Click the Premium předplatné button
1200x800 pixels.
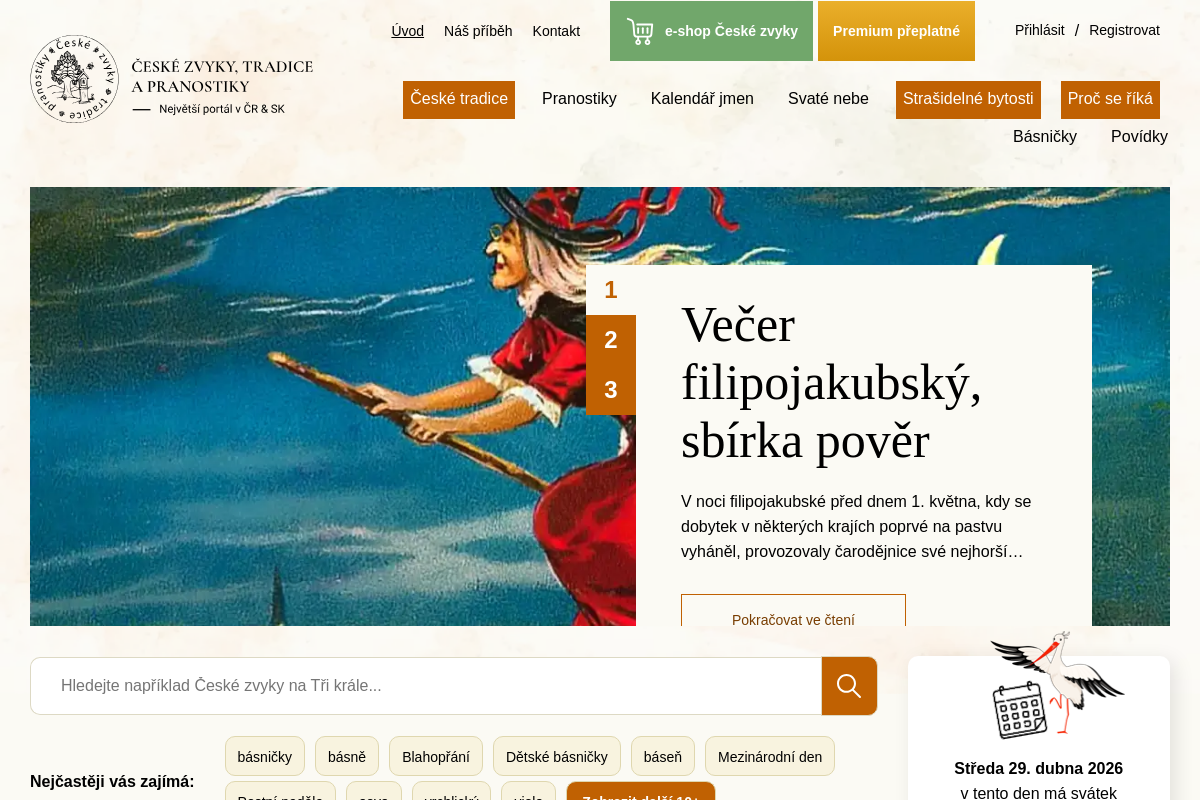pyautogui.click(x=896, y=31)
